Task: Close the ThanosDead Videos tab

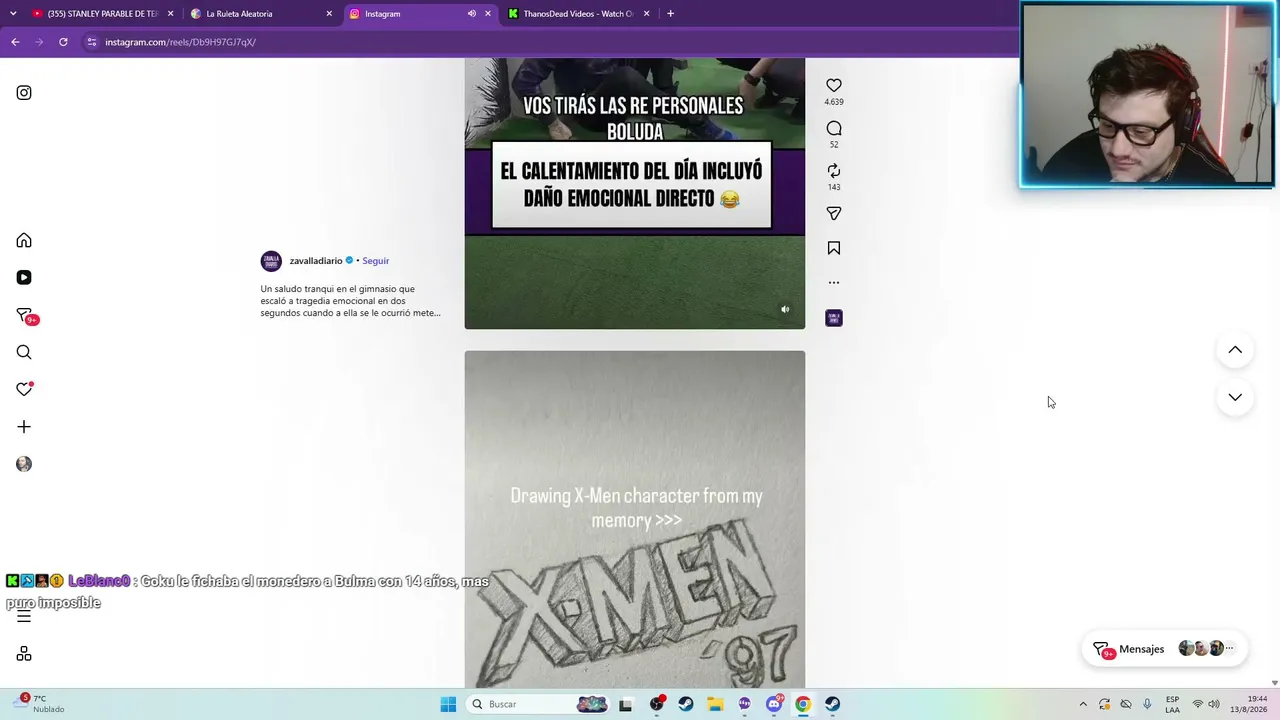Action: click(x=647, y=14)
